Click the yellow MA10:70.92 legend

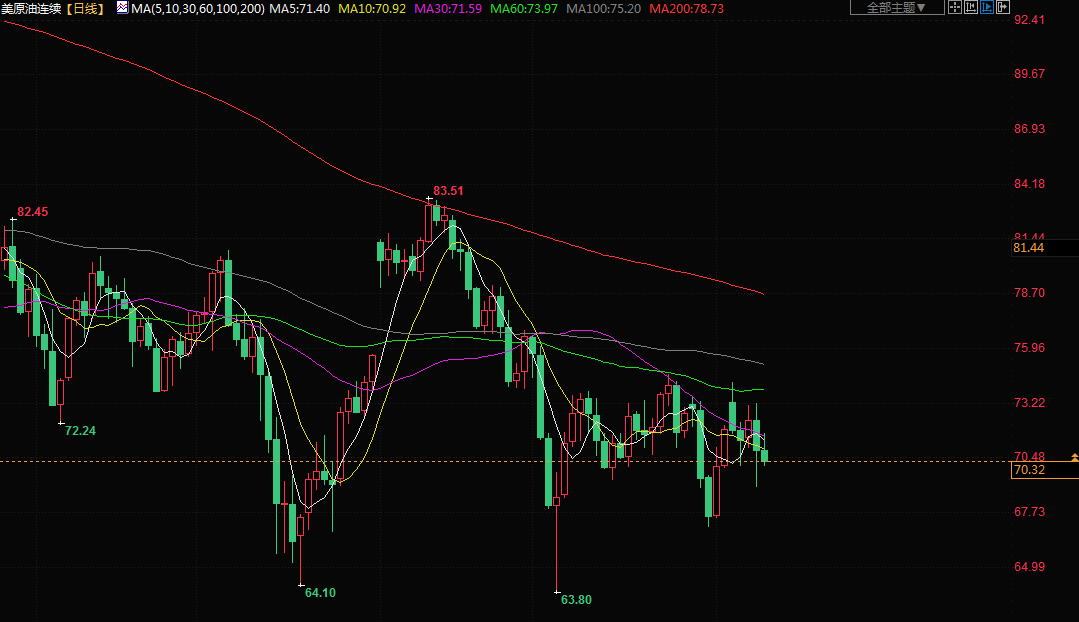[x=372, y=8]
